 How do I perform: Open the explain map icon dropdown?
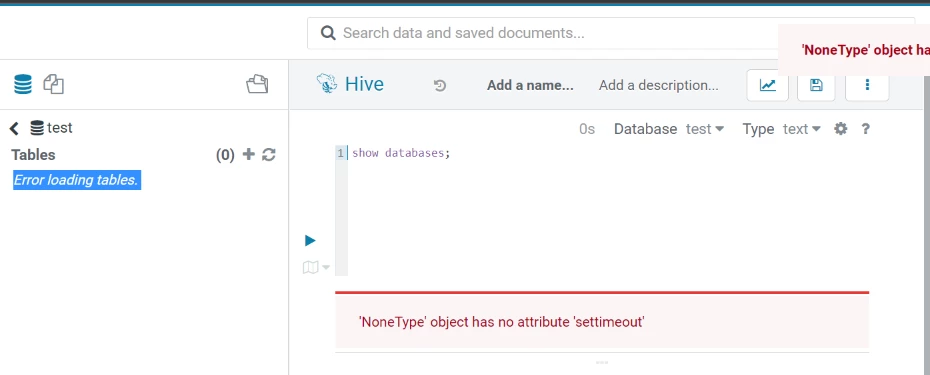316,268
